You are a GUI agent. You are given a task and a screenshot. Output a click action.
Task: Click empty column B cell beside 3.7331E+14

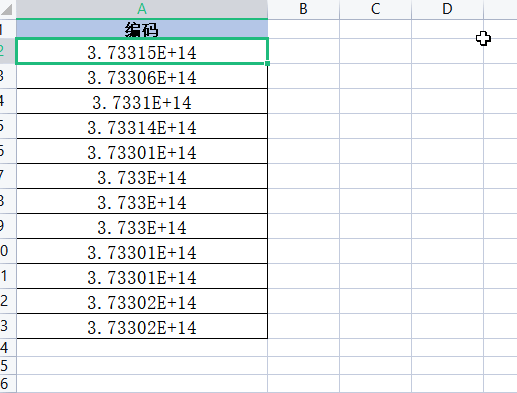point(304,101)
